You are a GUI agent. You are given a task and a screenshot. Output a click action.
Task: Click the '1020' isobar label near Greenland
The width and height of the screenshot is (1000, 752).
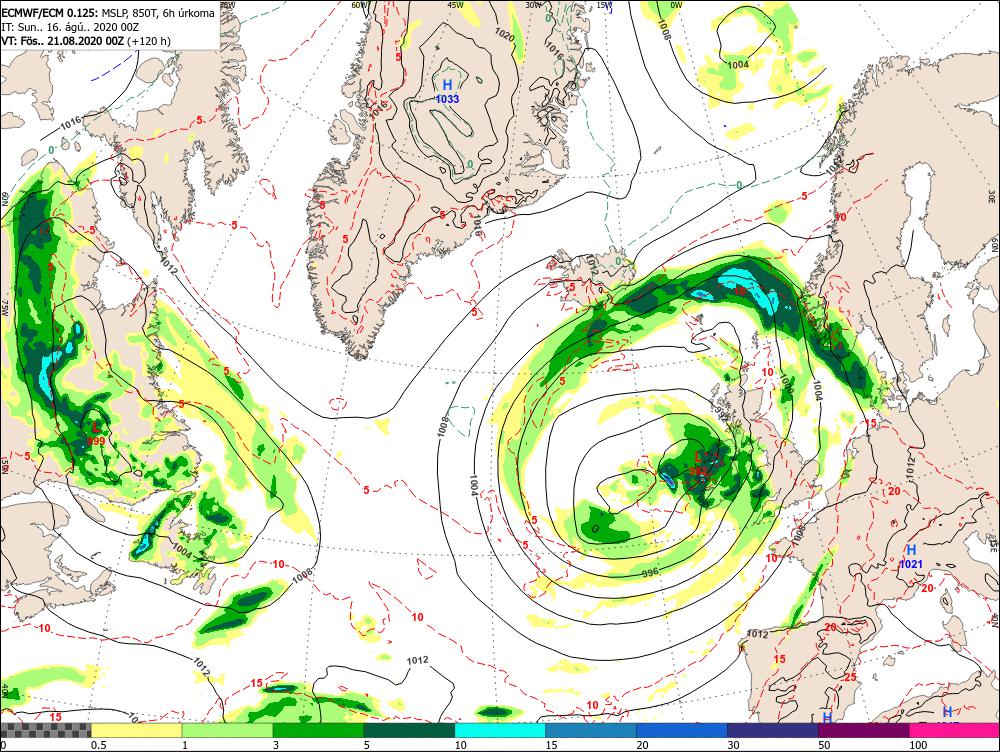point(504,34)
